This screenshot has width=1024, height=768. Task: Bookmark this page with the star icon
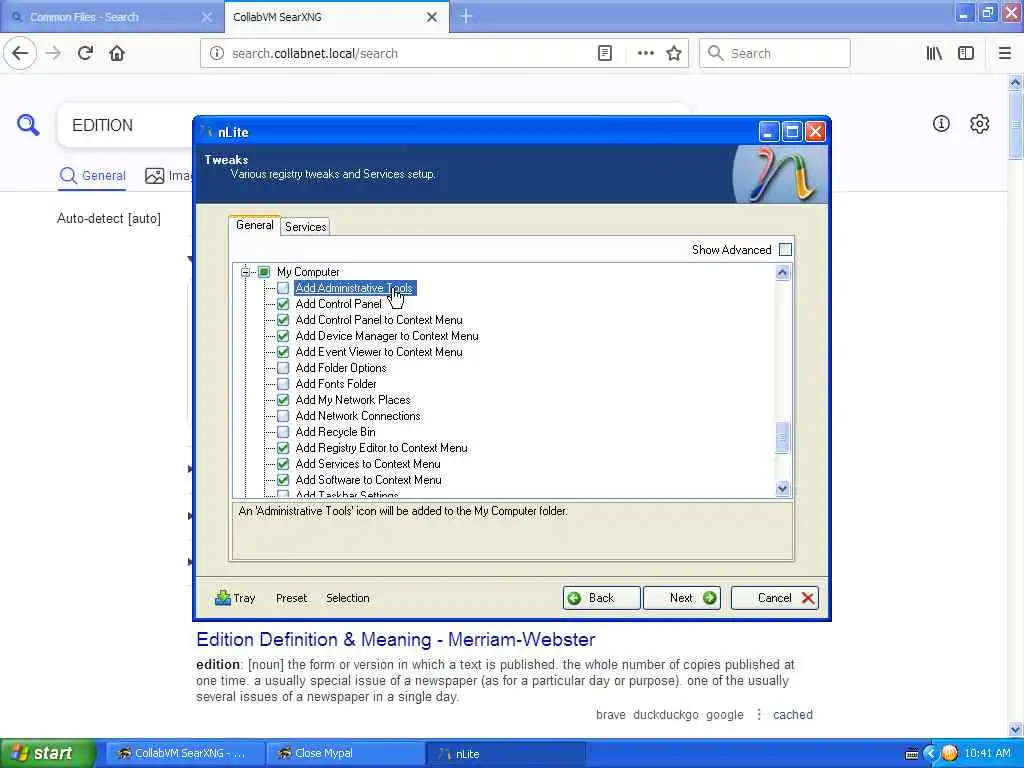point(674,53)
